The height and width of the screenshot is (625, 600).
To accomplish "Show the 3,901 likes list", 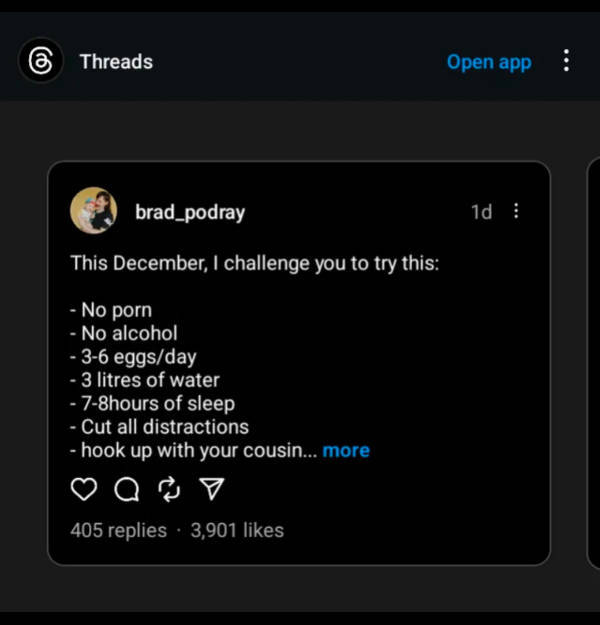I will (x=237, y=530).
